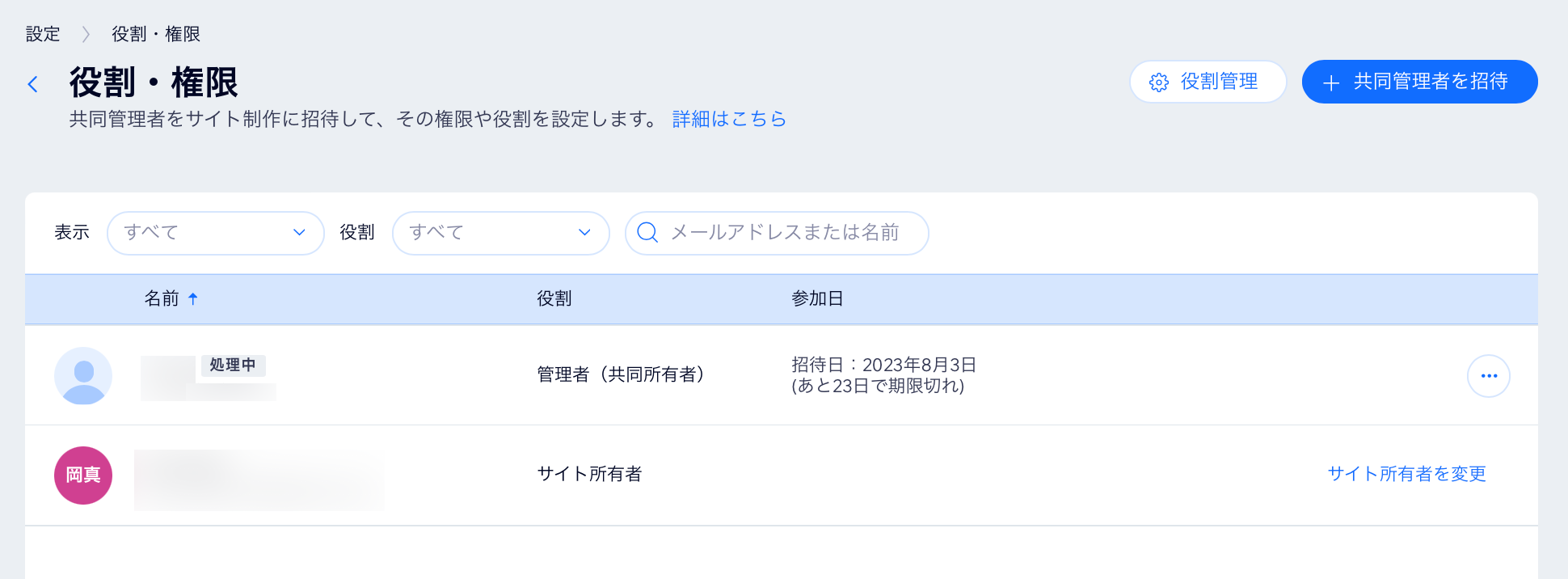Click the blue avatar of the invited member
Image resolution: width=1568 pixels, height=579 pixels.
[x=83, y=375]
